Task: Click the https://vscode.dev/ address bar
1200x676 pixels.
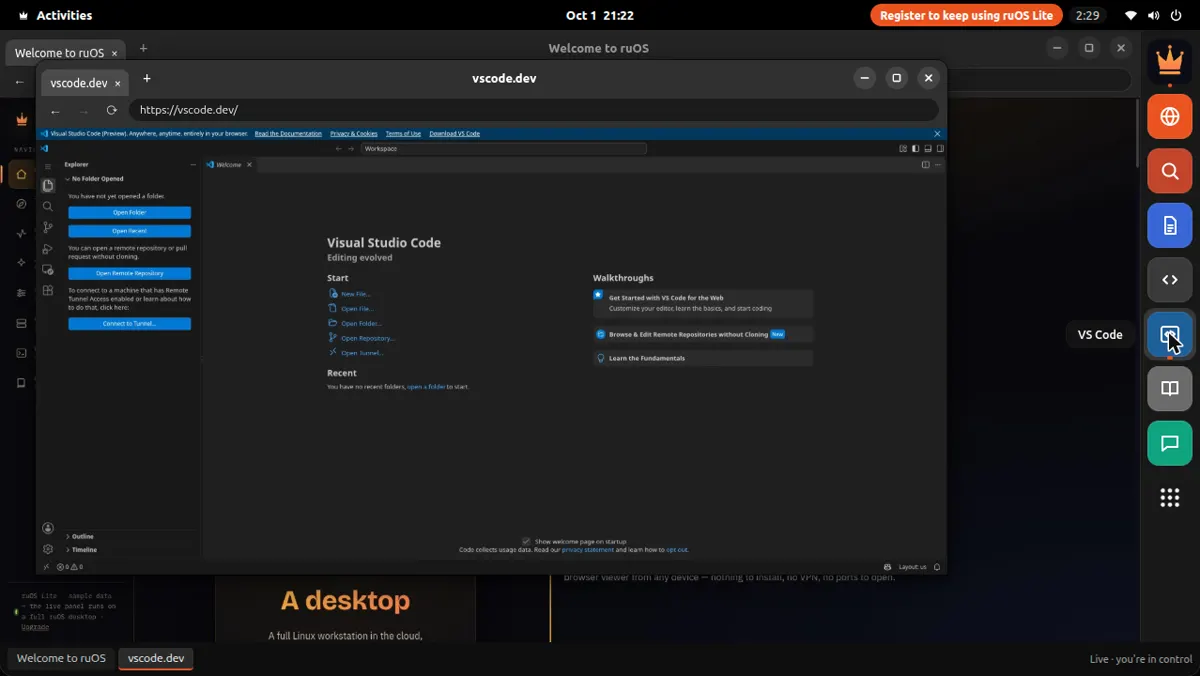Action: tap(534, 110)
